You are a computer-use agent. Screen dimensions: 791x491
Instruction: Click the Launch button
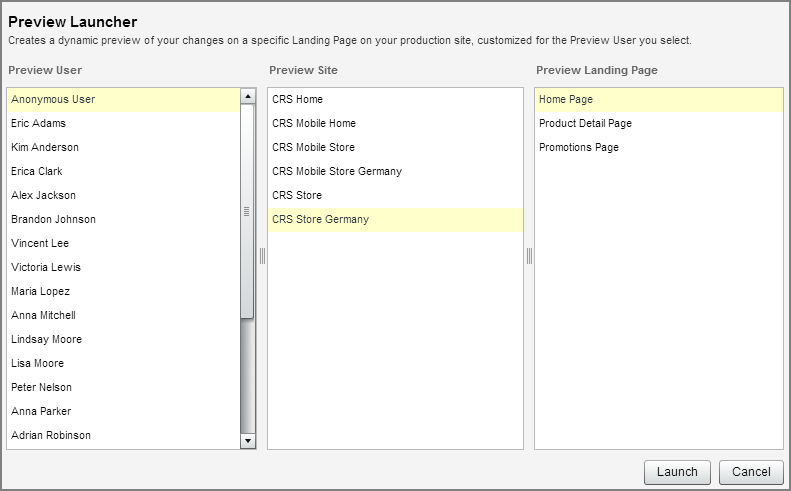(678, 472)
